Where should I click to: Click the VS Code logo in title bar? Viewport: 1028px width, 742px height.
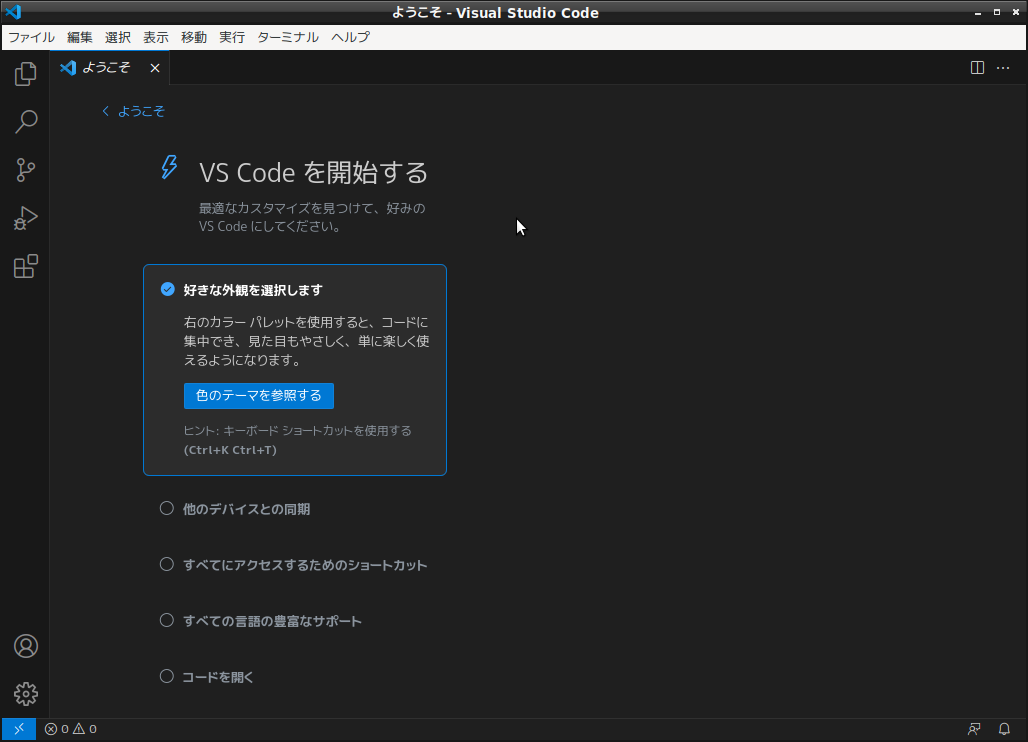pos(13,12)
